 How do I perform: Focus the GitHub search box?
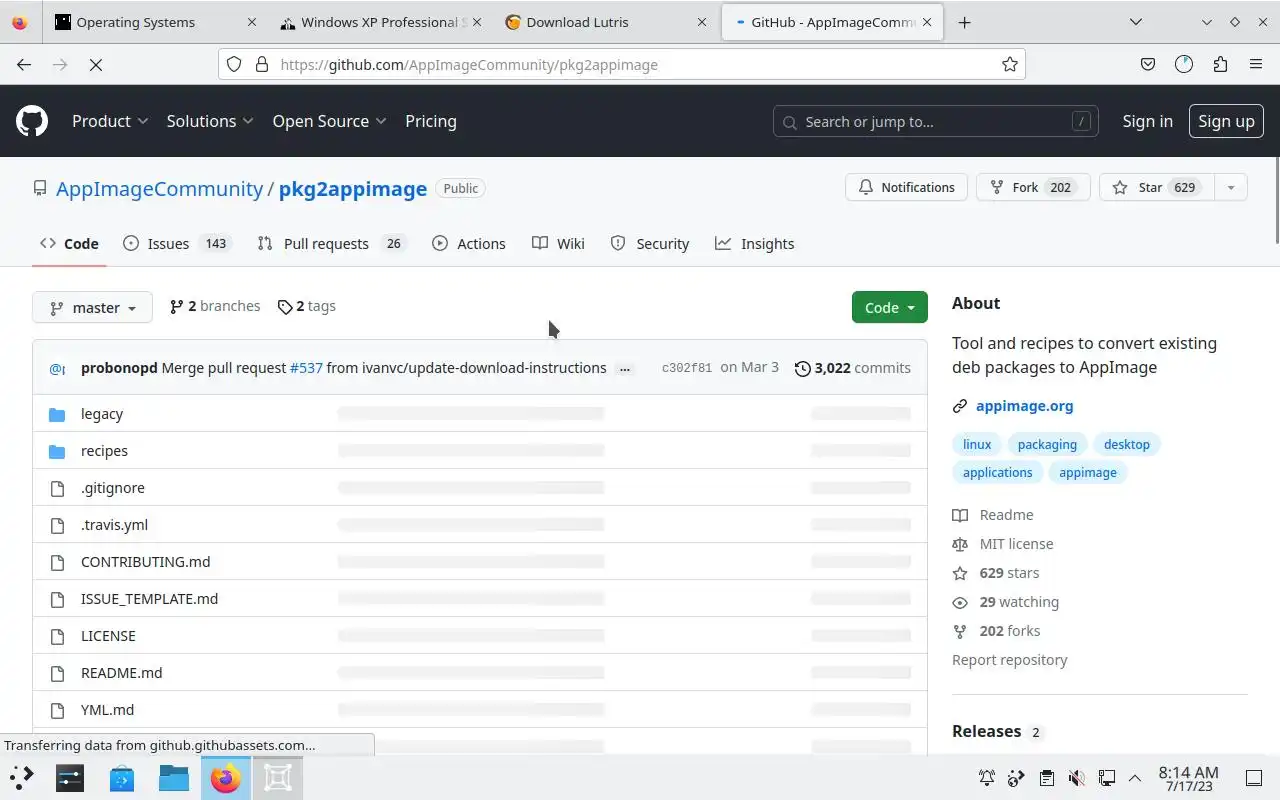[x=936, y=121]
